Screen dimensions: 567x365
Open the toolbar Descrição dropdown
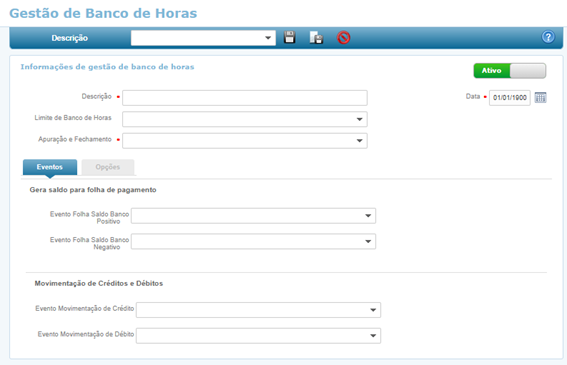pos(203,38)
